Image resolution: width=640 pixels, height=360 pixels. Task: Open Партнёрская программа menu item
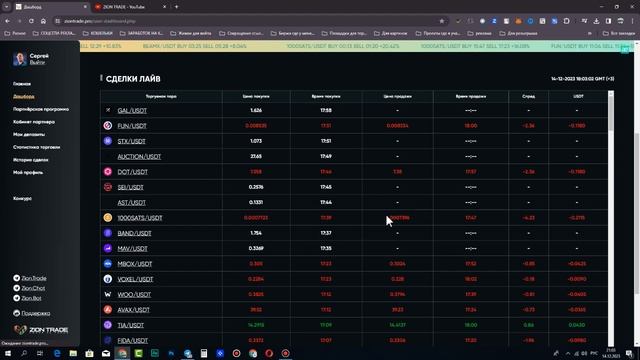point(41,109)
